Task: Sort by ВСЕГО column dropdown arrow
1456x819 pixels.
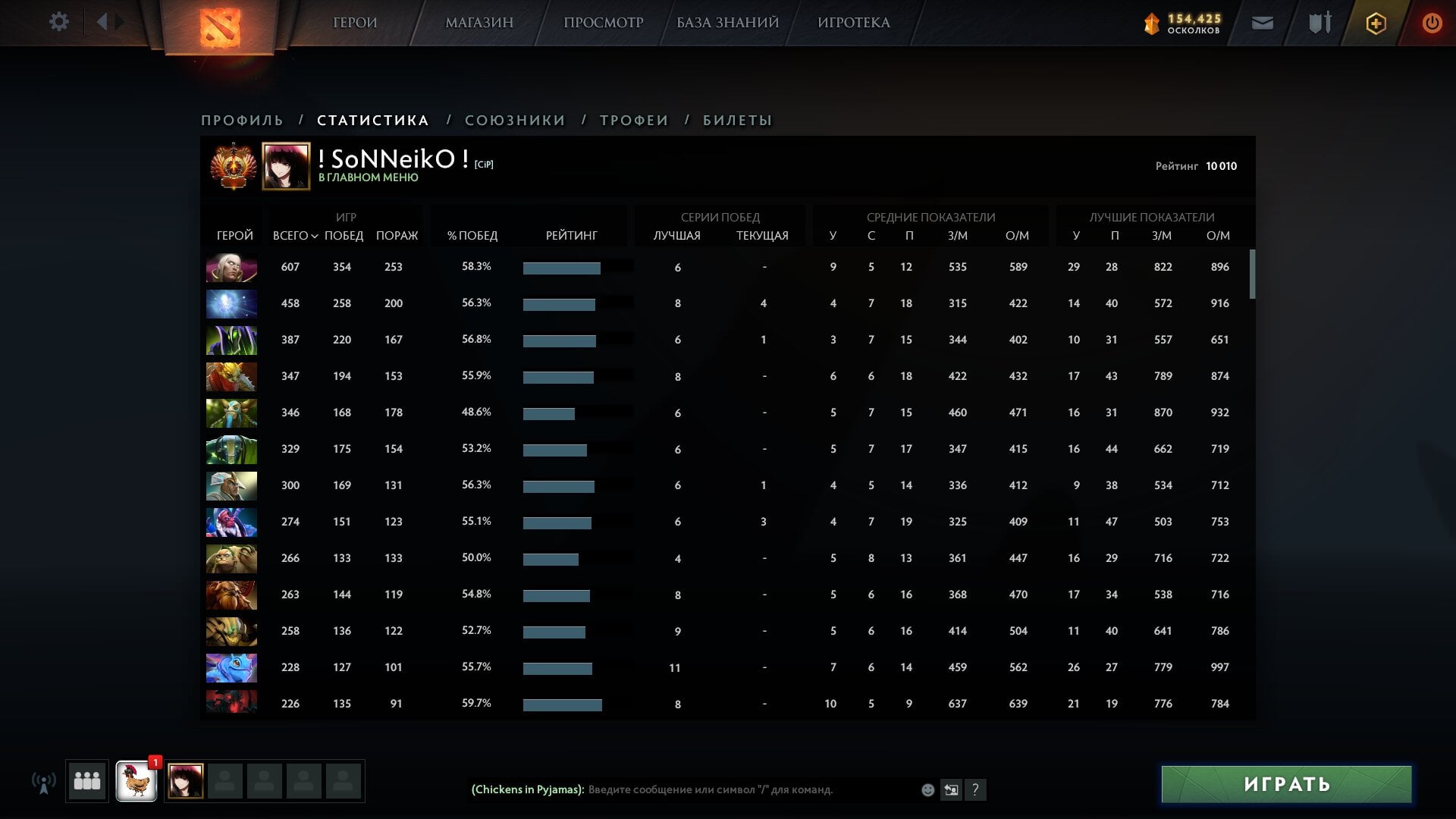Action: pyautogui.click(x=314, y=237)
